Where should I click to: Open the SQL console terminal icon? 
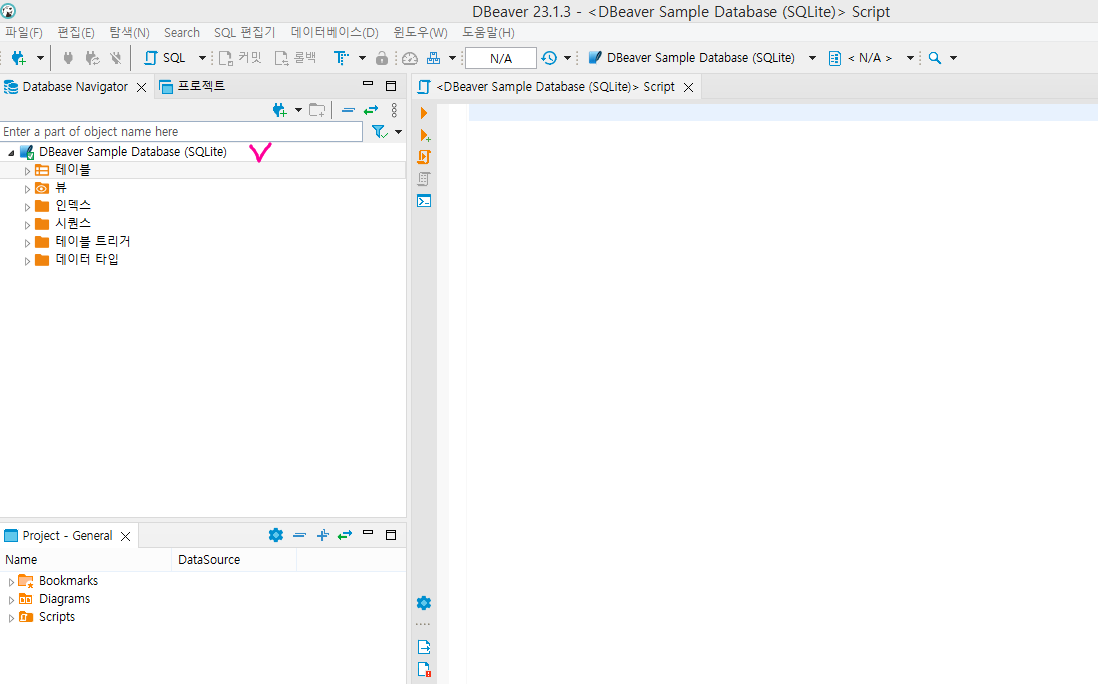(x=424, y=201)
